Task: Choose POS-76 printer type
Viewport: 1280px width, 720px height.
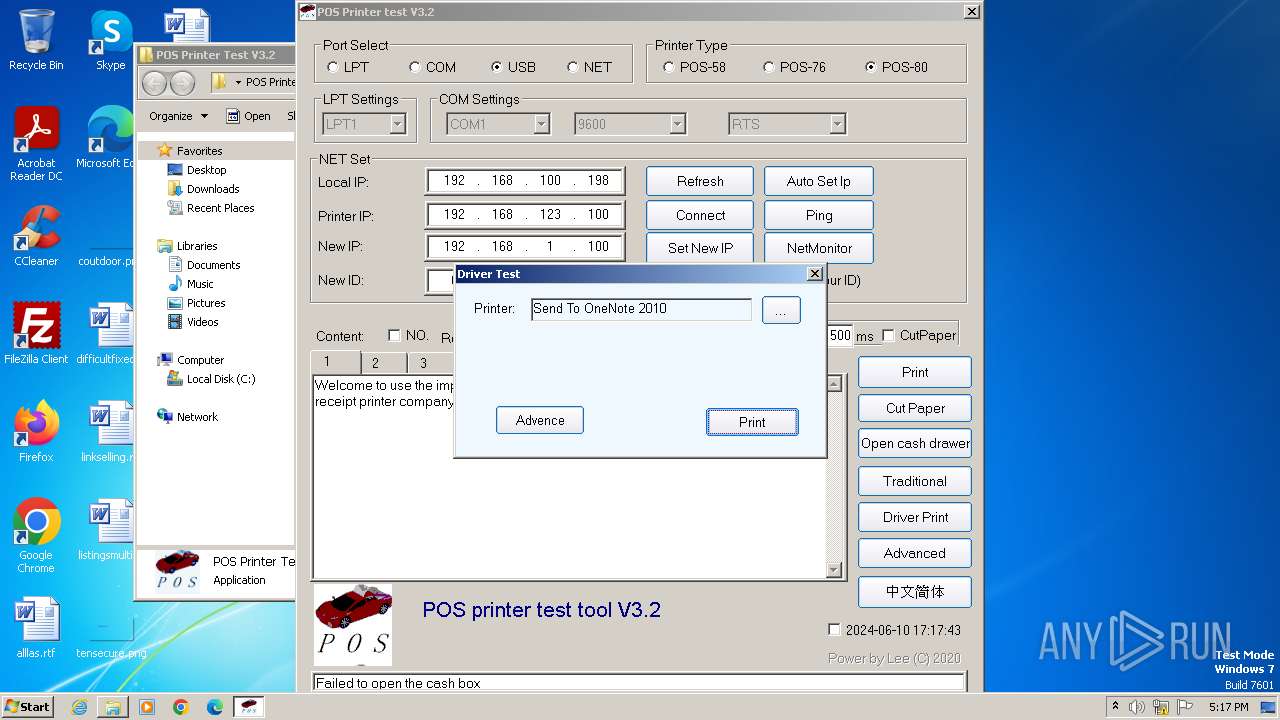Action: tap(769, 67)
